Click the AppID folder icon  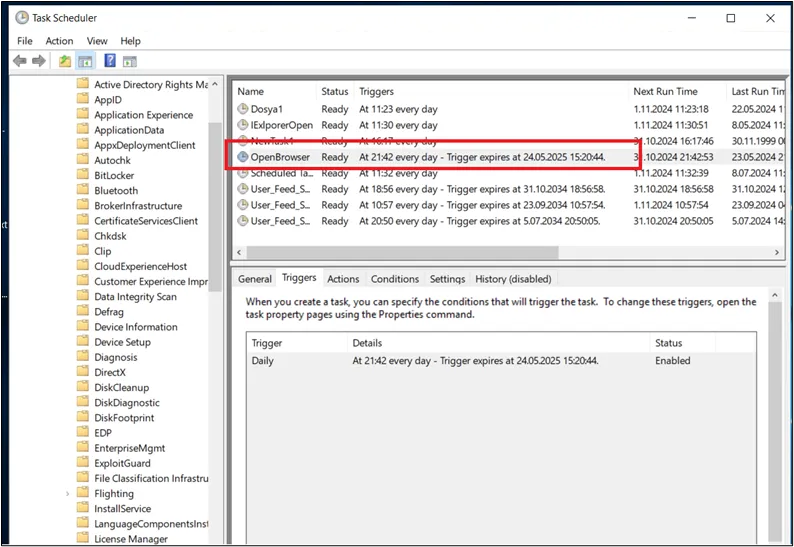(83, 99)
